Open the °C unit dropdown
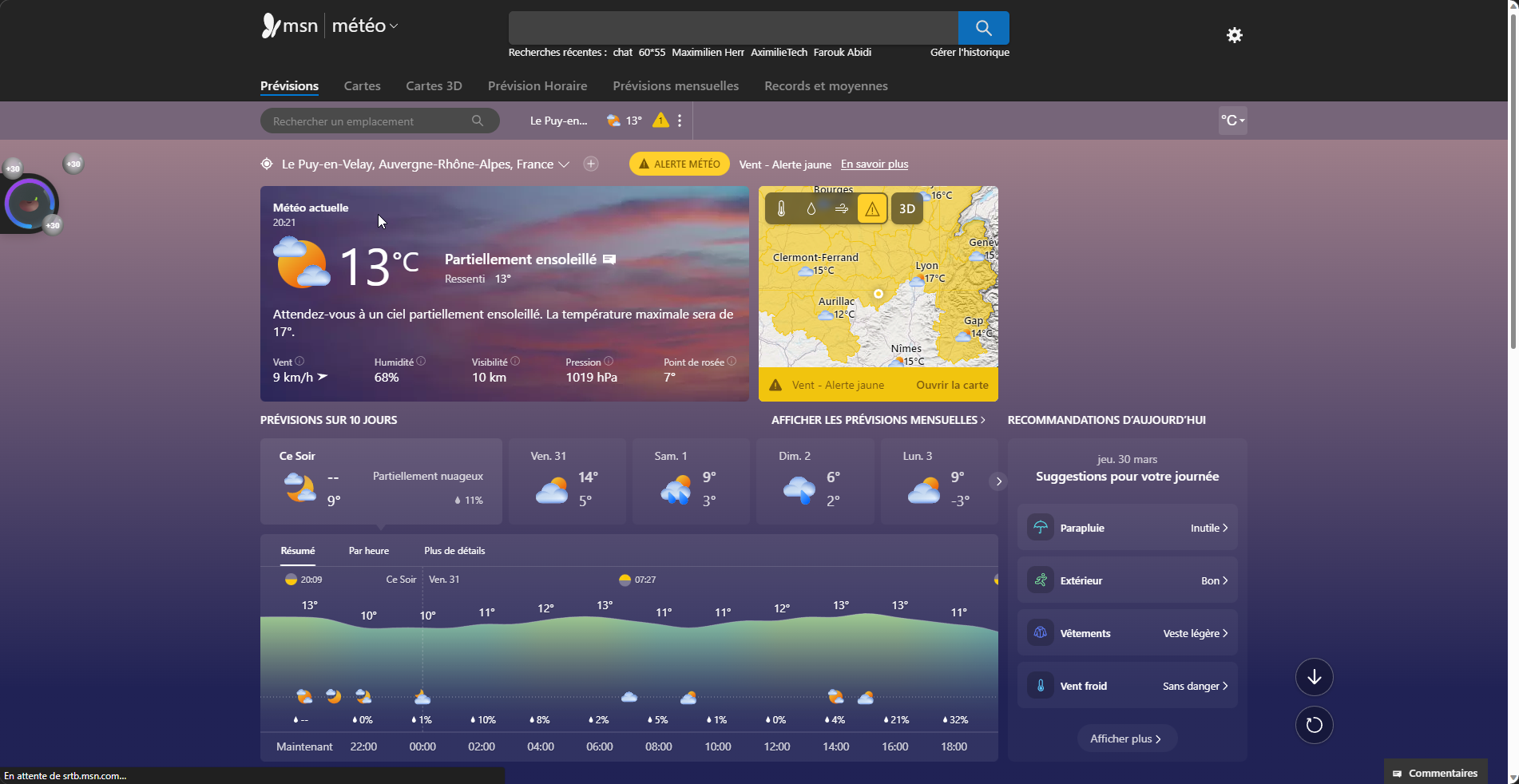1519x784 pixels. 1232,121
